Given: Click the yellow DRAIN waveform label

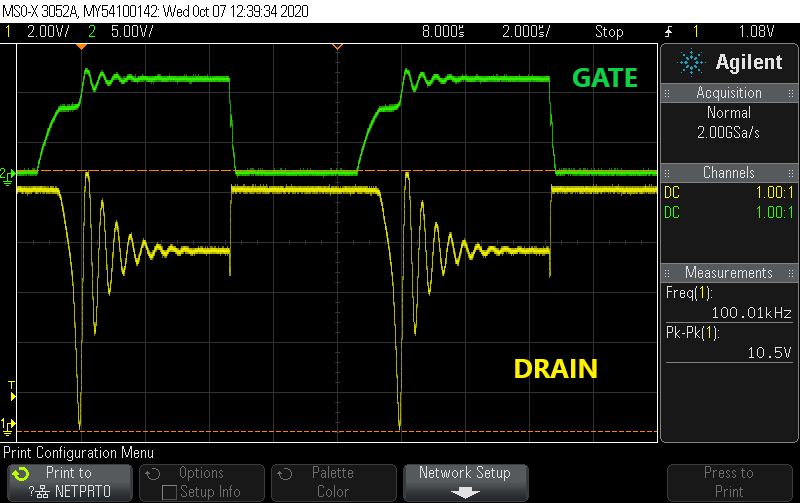Looking at the screenshot, I should pyautogui.click(x=556, y=369).
